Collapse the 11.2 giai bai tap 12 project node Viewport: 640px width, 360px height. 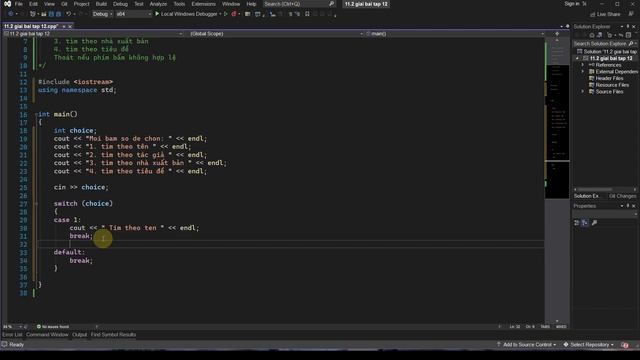577,58
